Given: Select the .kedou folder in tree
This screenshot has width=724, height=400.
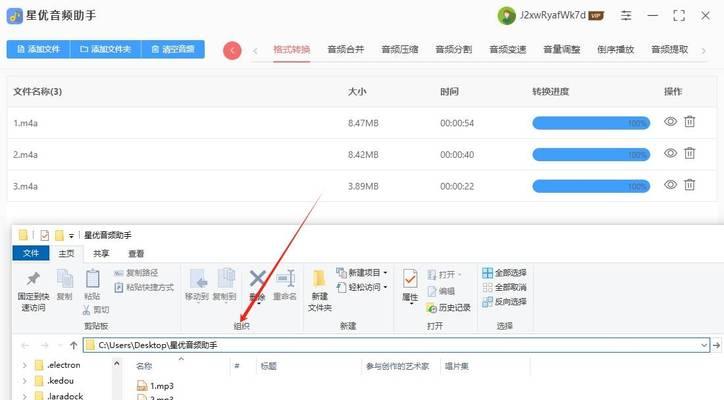Looking at the screenshot, I should [54, 381].
